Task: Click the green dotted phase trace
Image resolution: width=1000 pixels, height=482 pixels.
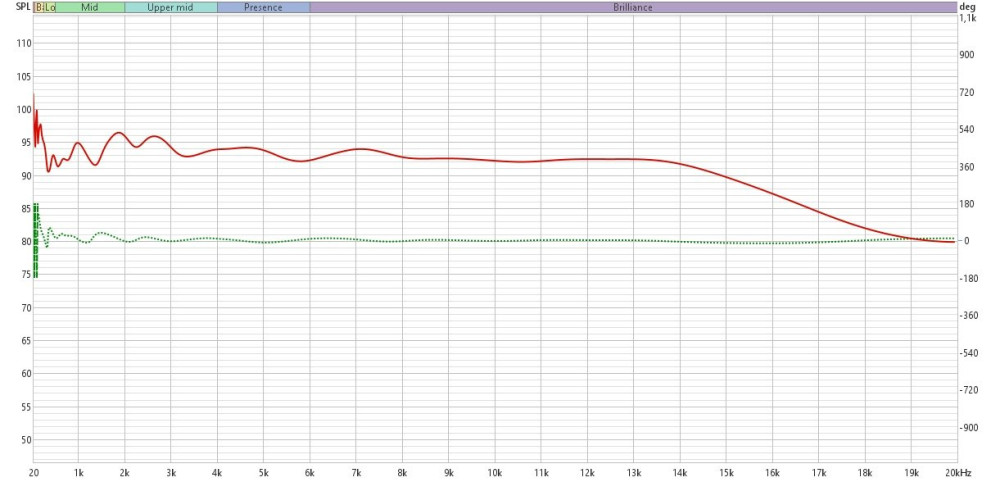Action: 600,240
